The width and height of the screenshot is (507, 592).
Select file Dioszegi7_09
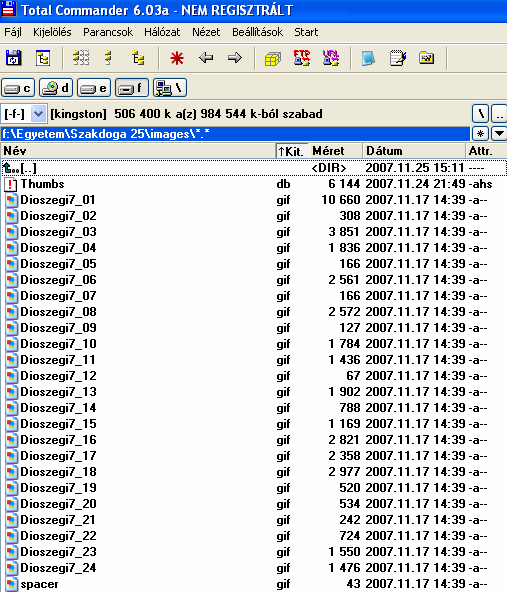[253, 328]
